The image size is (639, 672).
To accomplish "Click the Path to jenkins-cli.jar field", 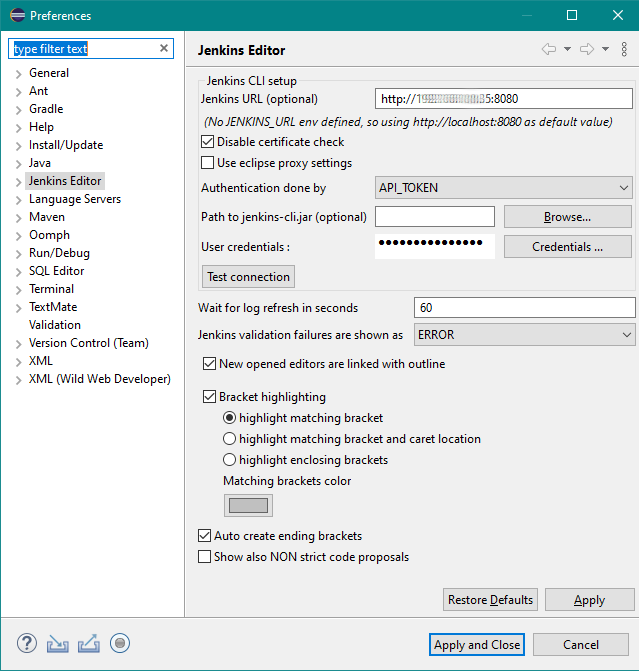I will pyautogui.click(x=435, y=217).
